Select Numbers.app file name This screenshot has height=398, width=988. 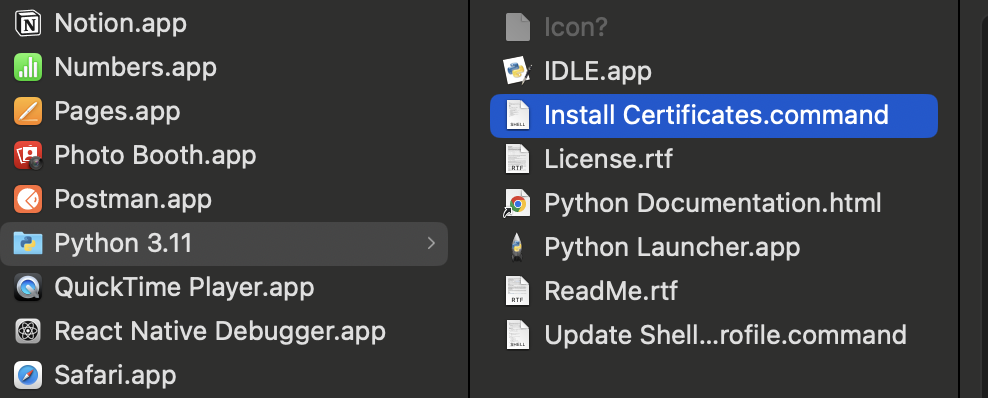pyautogui.click(x=135, y=67)
